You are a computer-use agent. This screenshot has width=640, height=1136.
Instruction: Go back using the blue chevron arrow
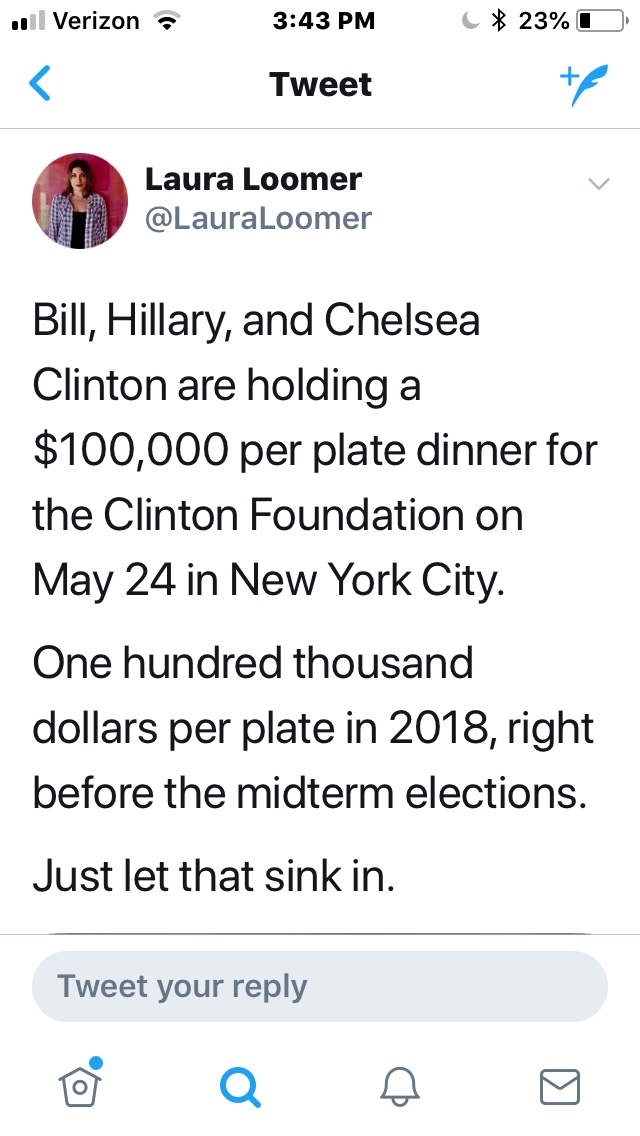coord(40,85)
